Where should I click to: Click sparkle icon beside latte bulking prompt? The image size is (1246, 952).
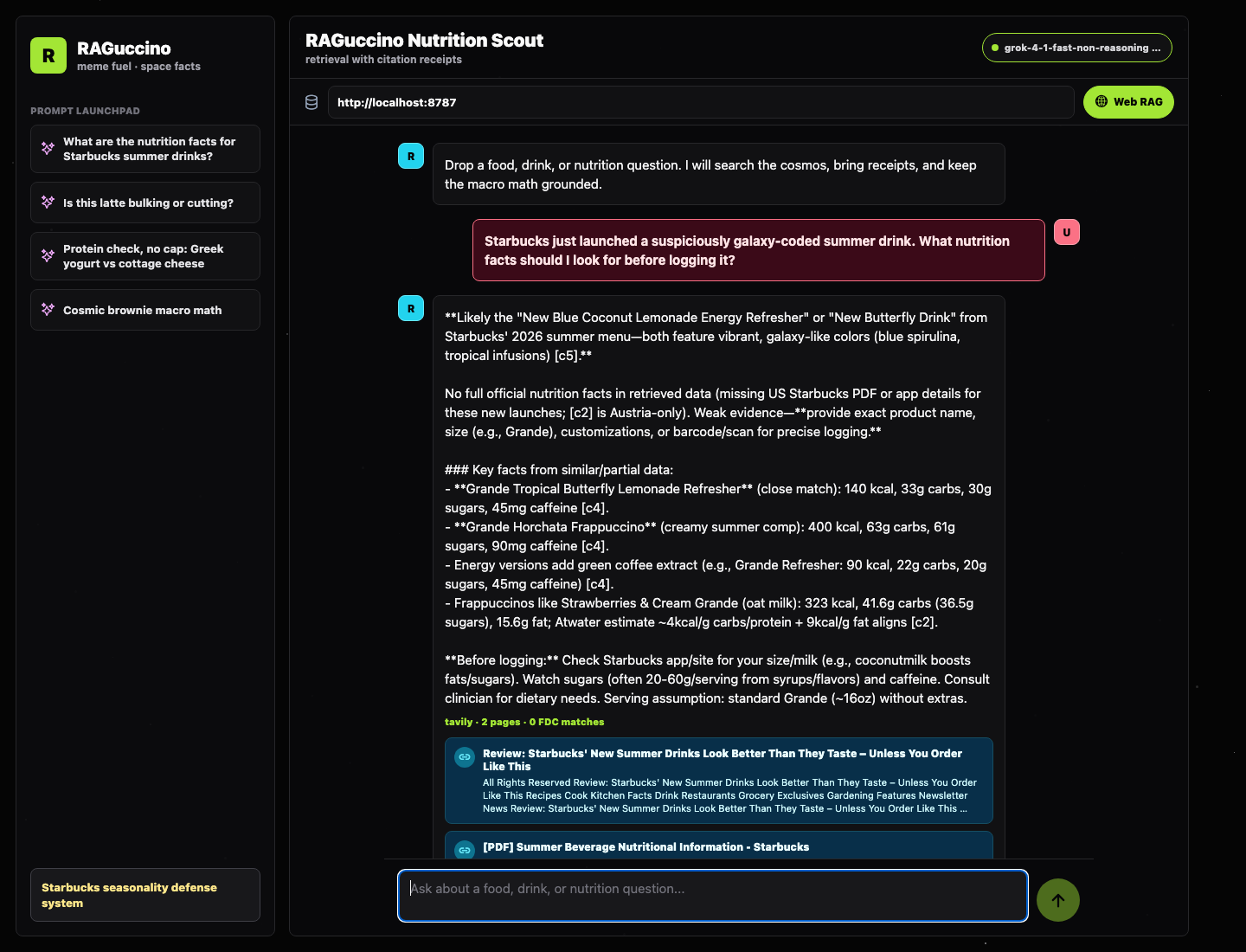(x=48, y=203)
